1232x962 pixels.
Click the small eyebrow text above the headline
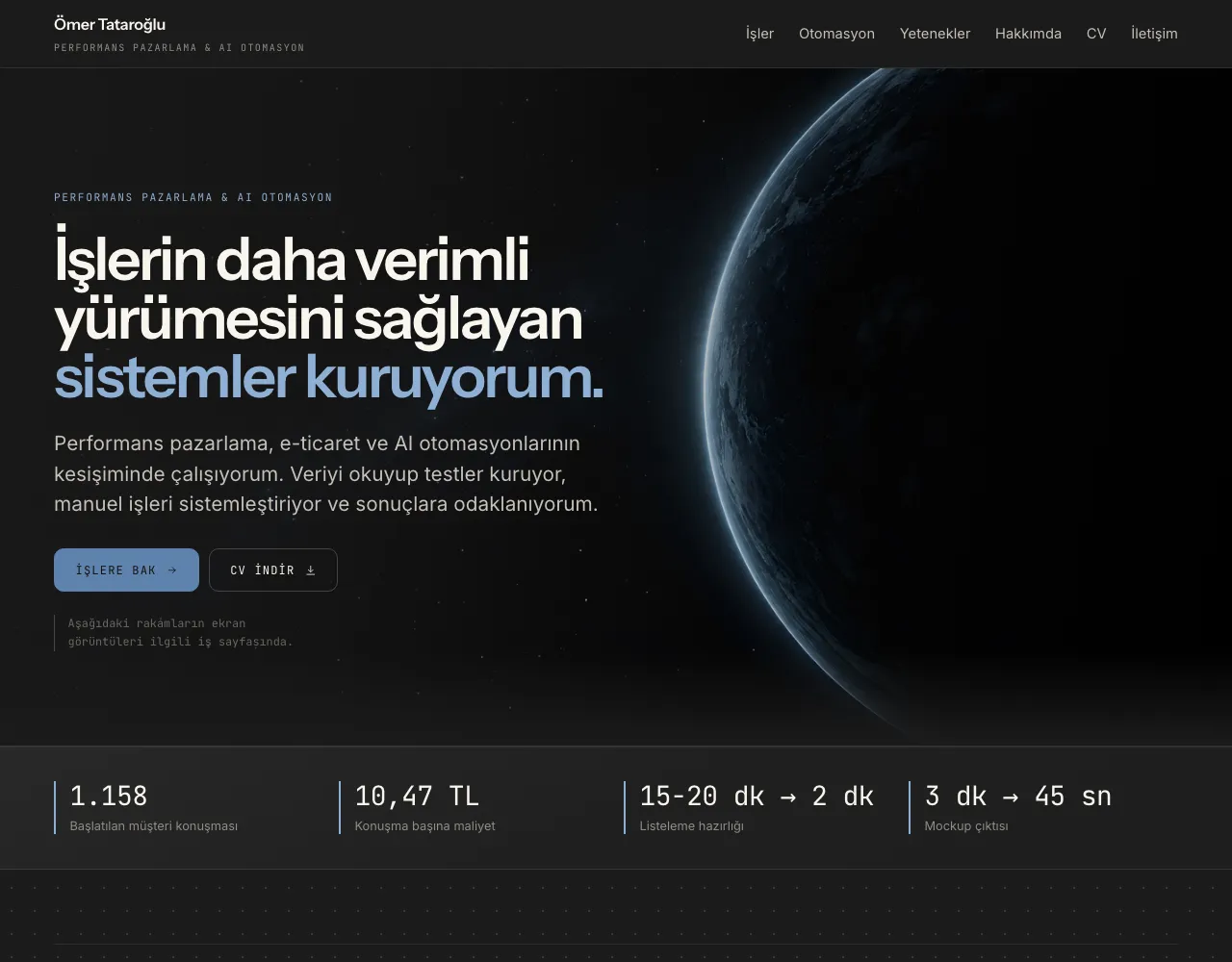click(193, 197)
